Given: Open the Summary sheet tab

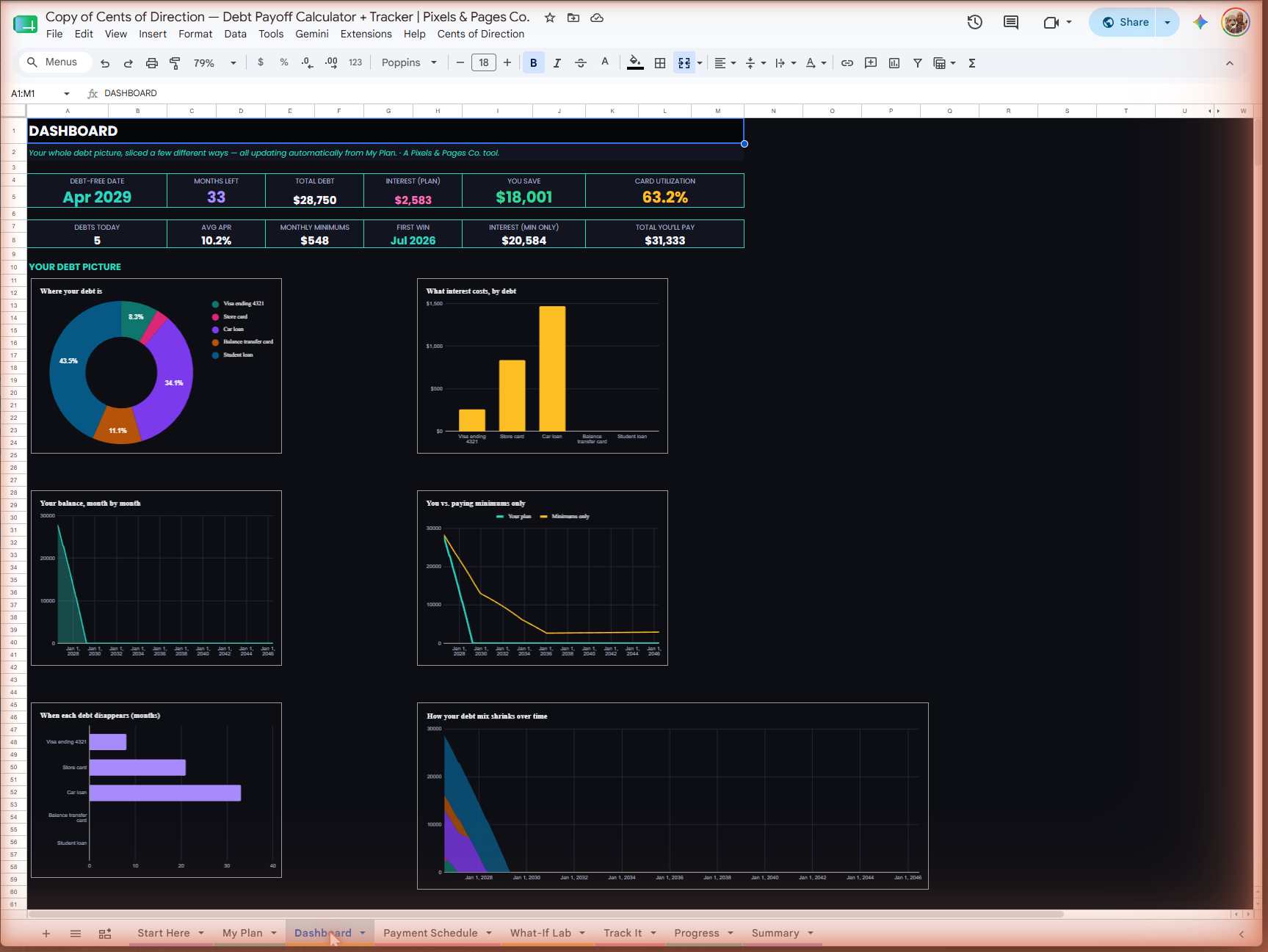Looking at the screenshot, I should click(x=775, y=933).
